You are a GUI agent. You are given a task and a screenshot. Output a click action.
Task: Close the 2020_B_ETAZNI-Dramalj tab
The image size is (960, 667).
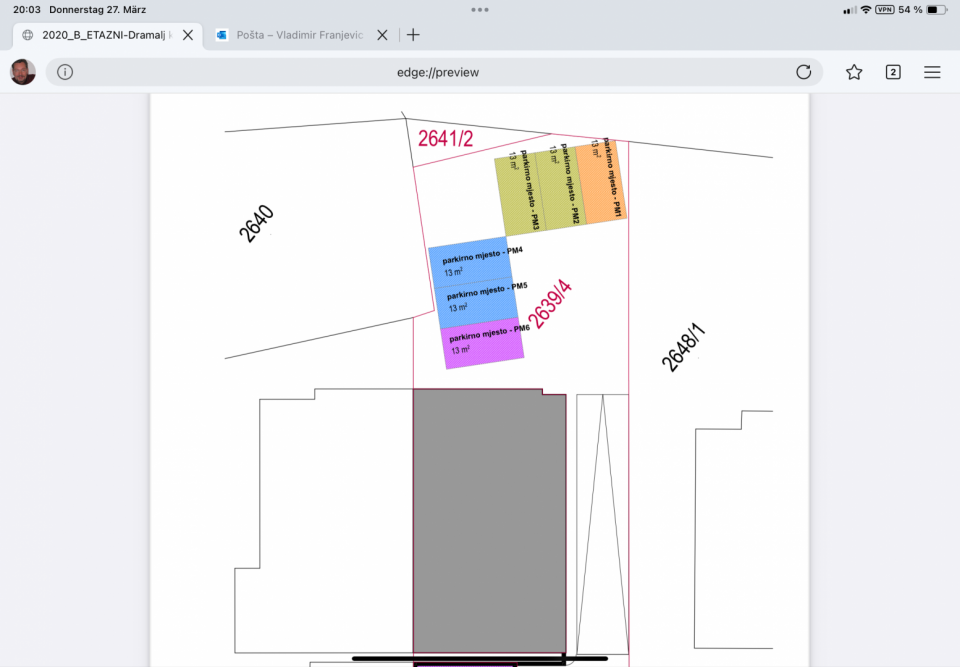[x=188, y=34]
